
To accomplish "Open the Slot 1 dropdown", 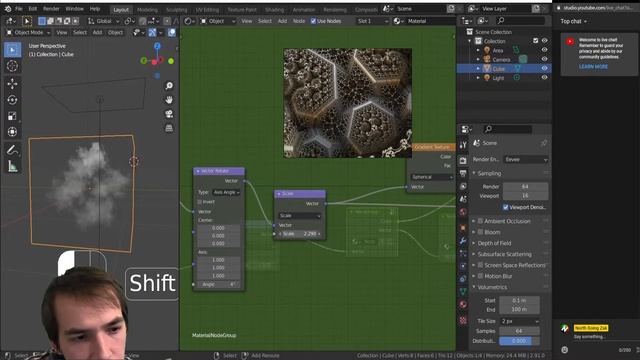I will pyautogui.click(x=372, y=21).
